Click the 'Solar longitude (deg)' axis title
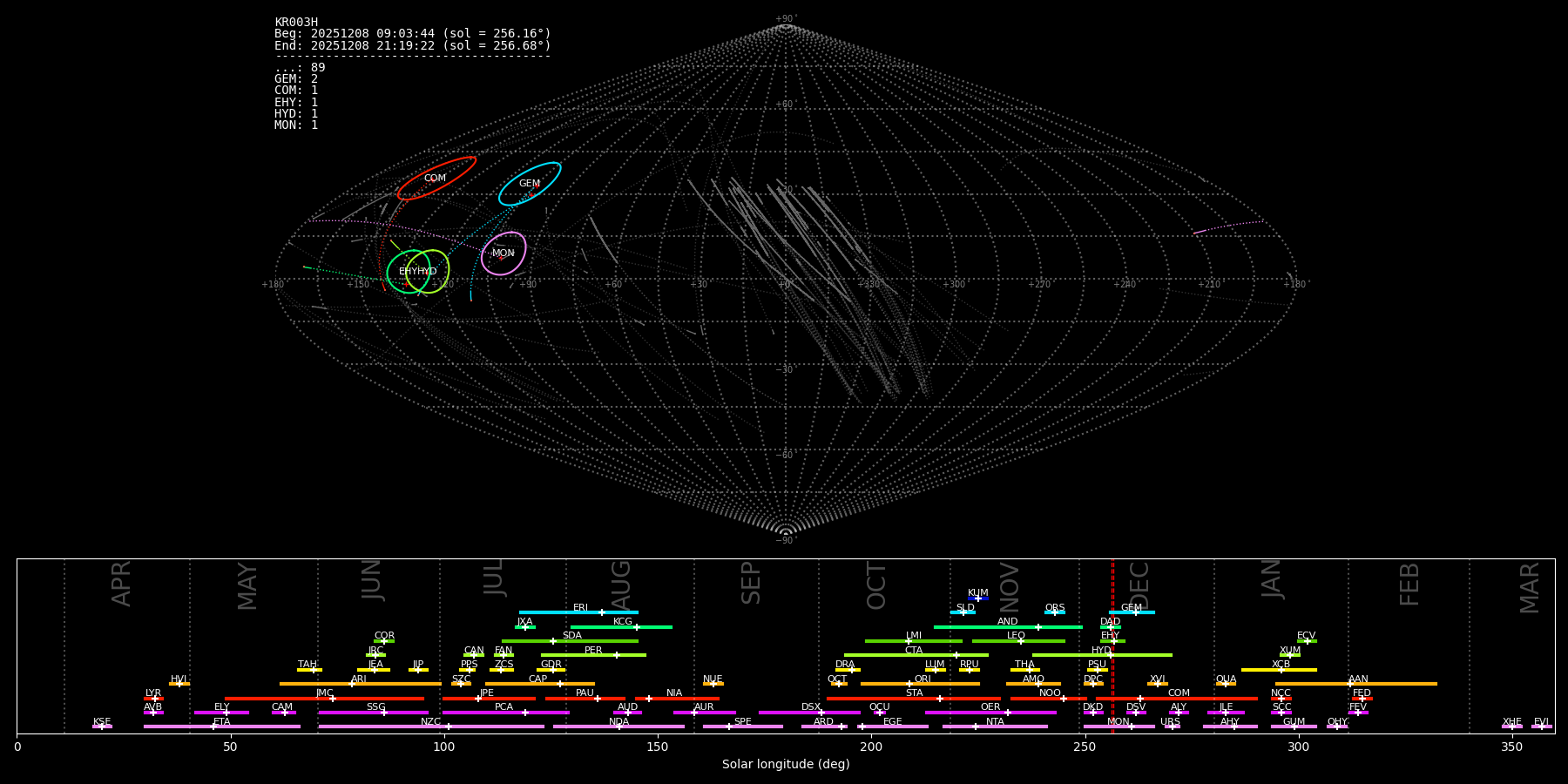 [x=786, y=765]
